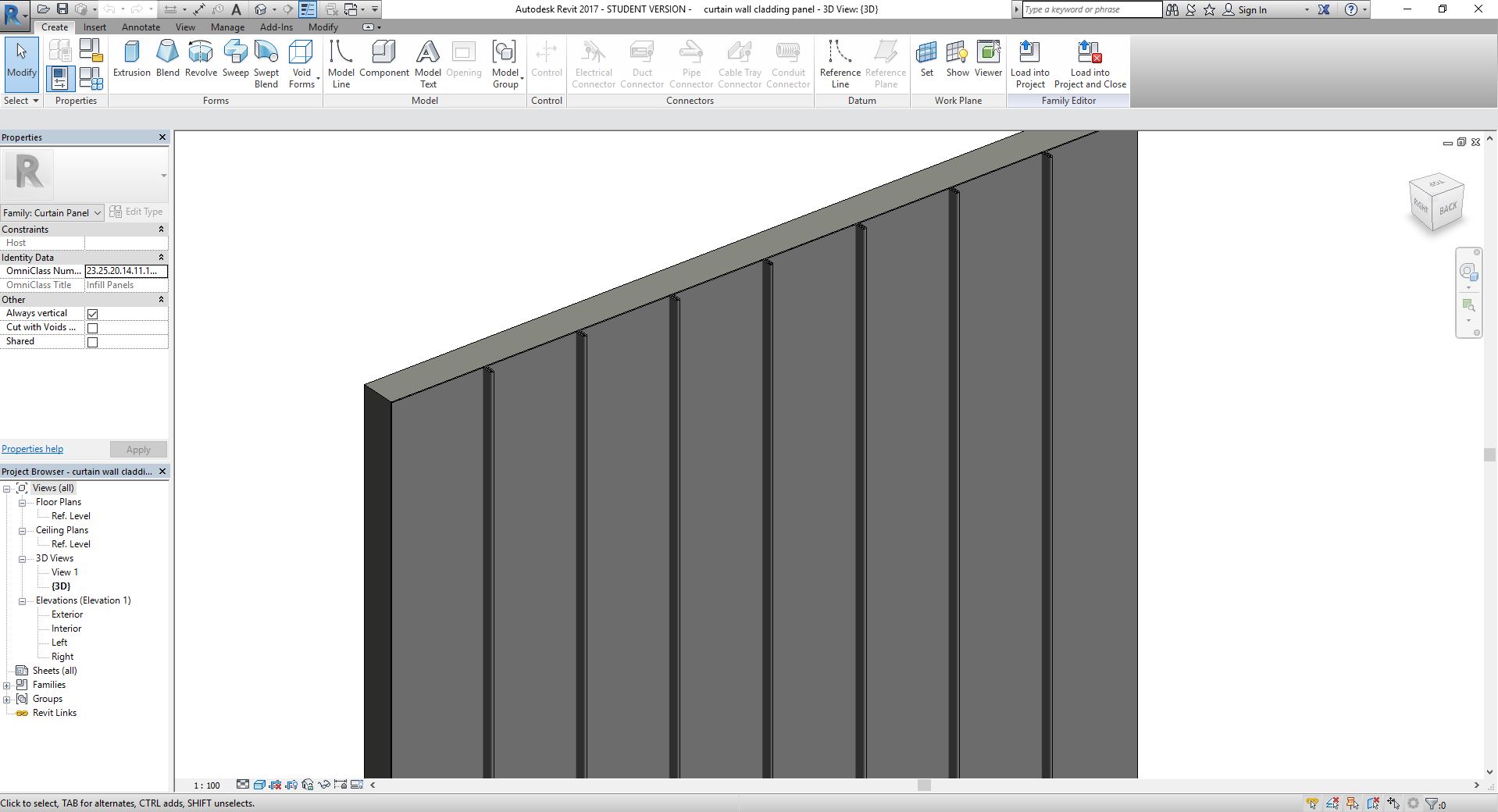Toggle the Always vertical checkbox
The image size is (1498, 812).
click(92, 314)
